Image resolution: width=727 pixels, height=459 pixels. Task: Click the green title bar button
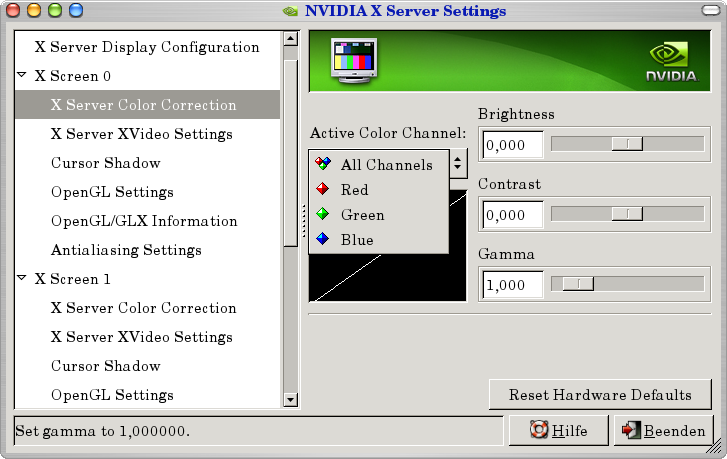[x=55, y=10]
